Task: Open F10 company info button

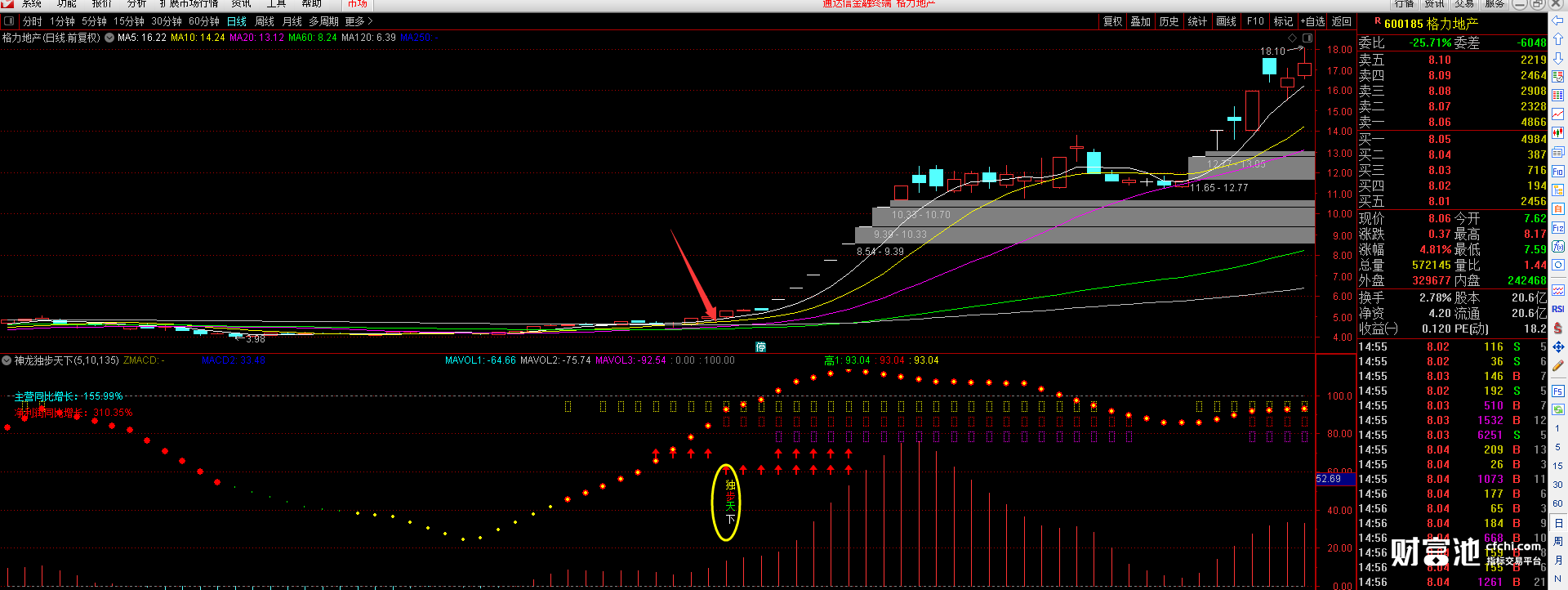Action: (1256, 21)
